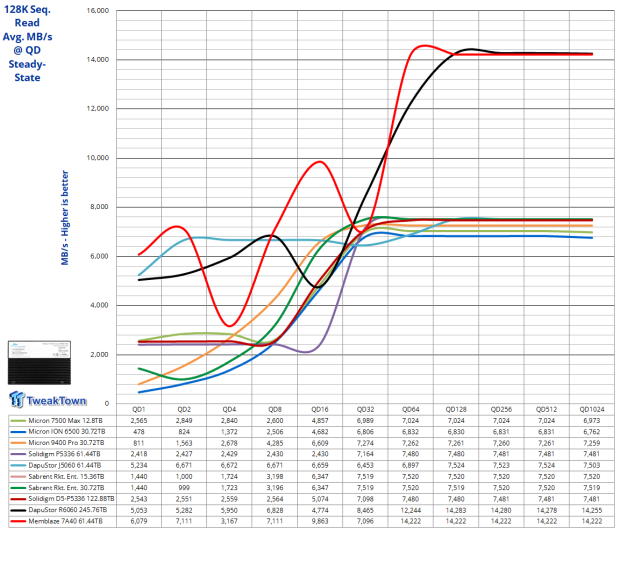Select the Micron ION 6500 30.72TB legend label
The height and width of the screenshot is (568, 620).
(67, 432)
